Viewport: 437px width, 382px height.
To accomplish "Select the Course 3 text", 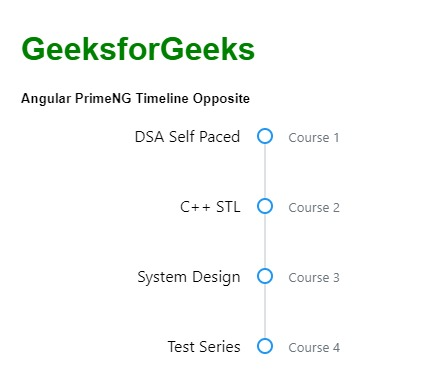I will [314, 278].
